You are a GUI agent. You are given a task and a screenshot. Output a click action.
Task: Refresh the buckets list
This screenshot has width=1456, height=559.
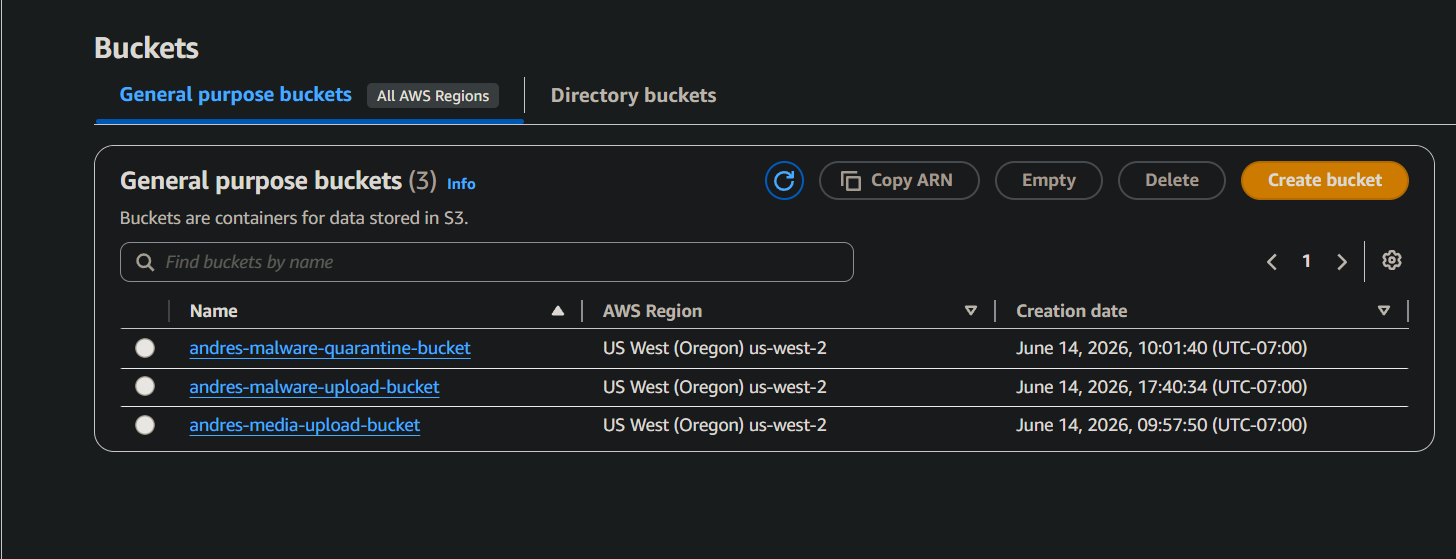pyautogui.click(x=785, y=181)
